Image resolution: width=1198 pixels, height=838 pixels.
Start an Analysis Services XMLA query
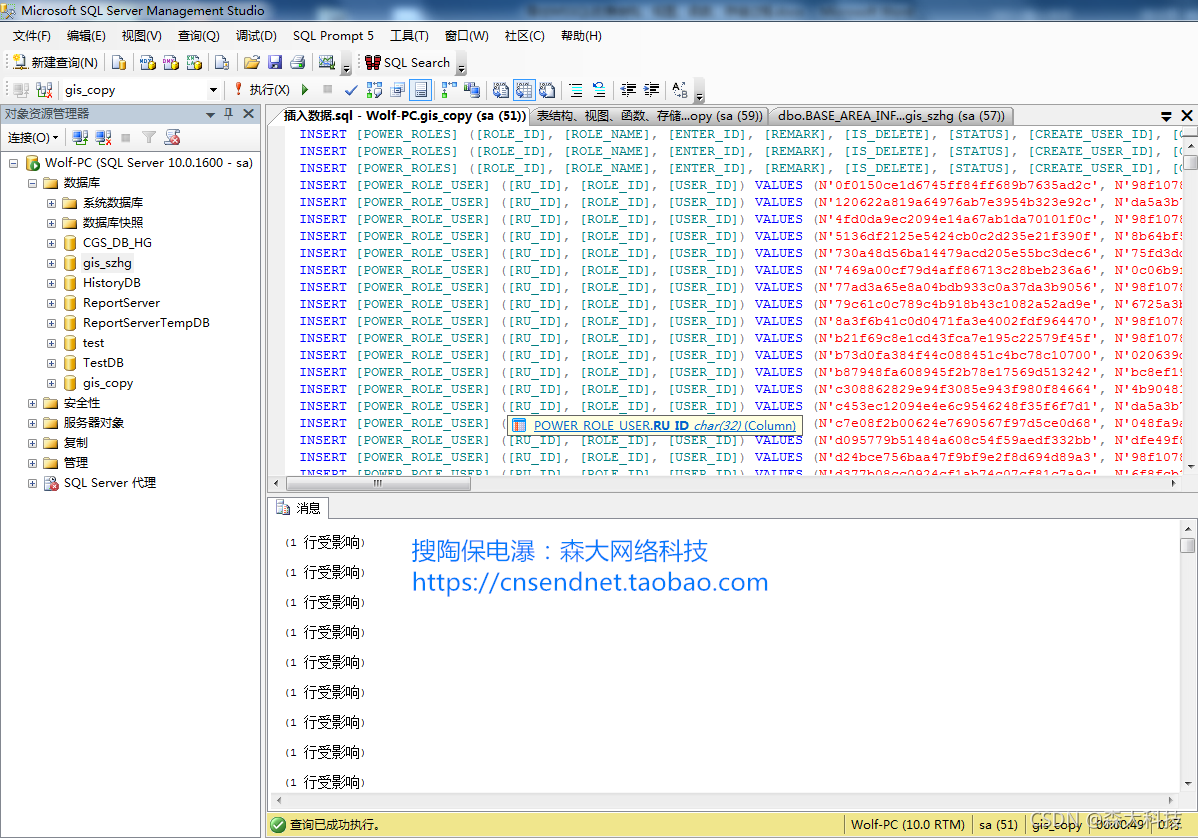[x=195, y=63]
